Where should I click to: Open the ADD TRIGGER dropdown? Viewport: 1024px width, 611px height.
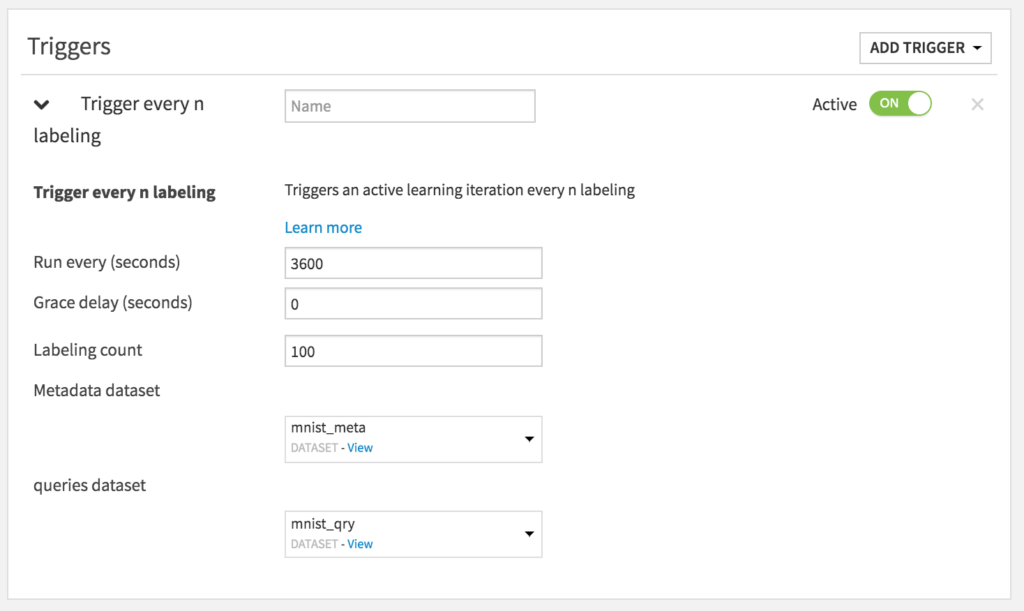click(x=925, y=47)
